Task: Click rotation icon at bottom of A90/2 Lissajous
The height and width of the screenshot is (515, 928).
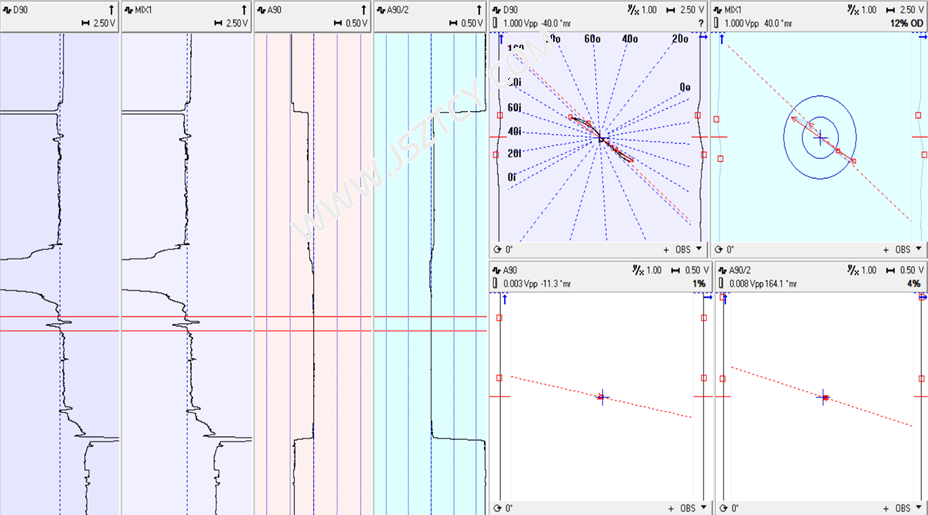Action: point(718,508)
